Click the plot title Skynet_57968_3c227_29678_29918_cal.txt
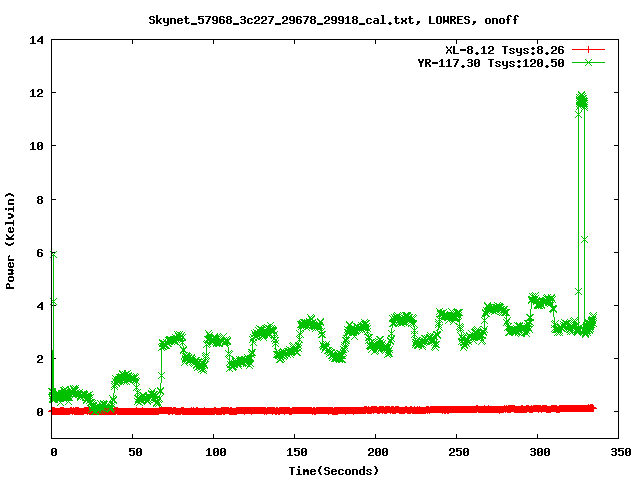 [281, 20]
